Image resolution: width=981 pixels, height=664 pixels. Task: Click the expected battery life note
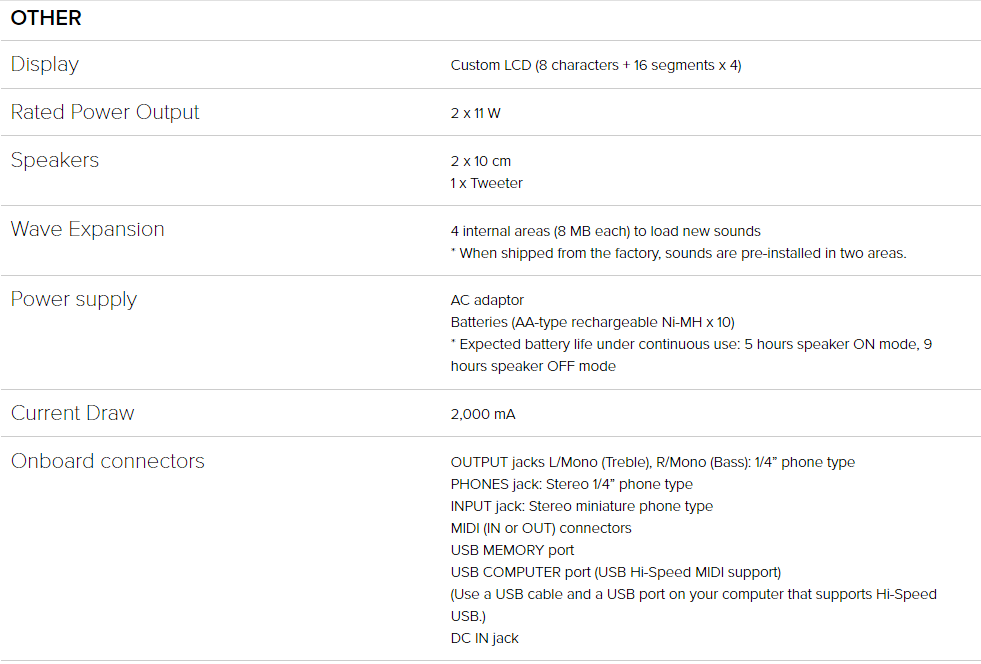click(691, 355)
